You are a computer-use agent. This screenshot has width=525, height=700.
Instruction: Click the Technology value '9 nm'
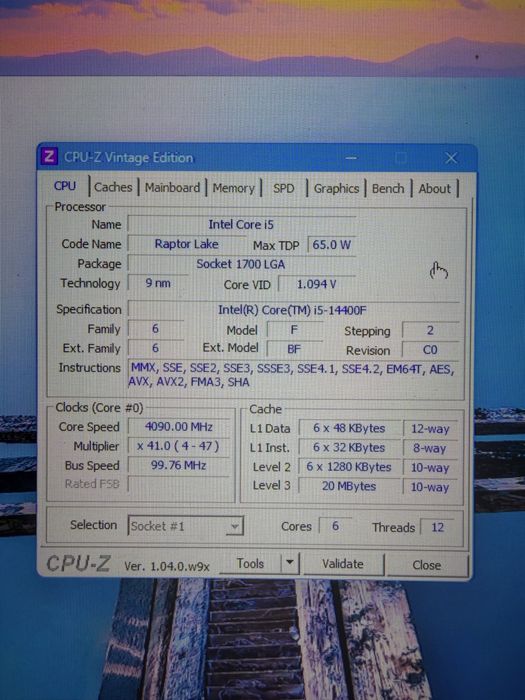pyautogui.click(x=158, y=283)
